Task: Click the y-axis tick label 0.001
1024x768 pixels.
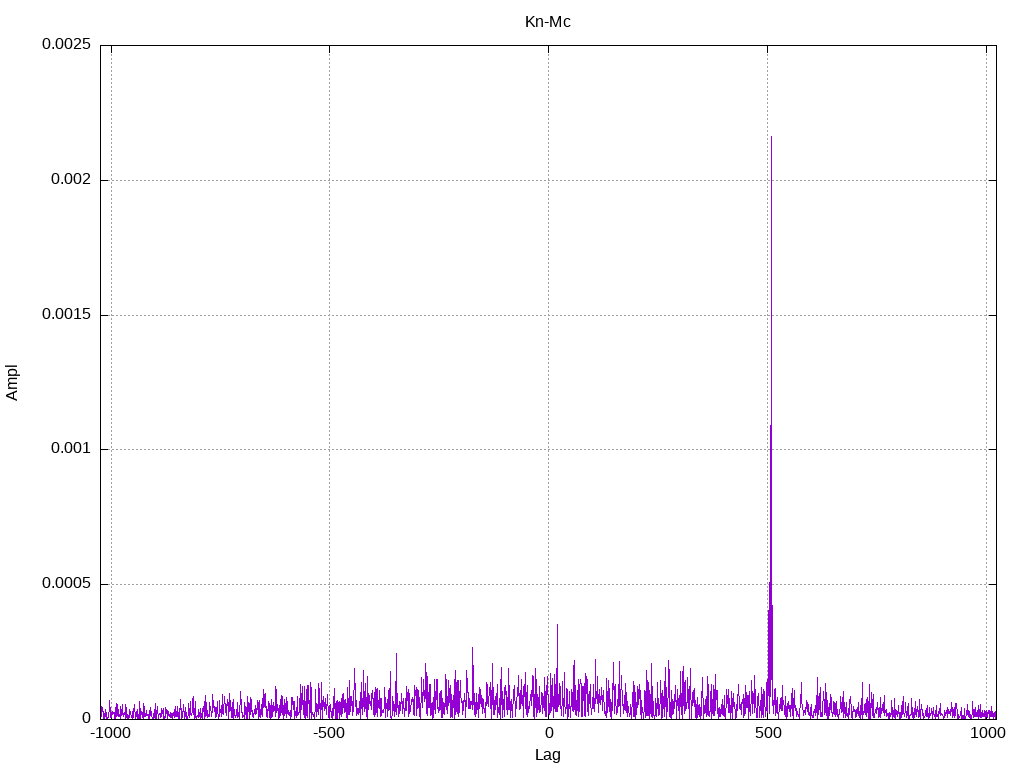Action: 71,449
